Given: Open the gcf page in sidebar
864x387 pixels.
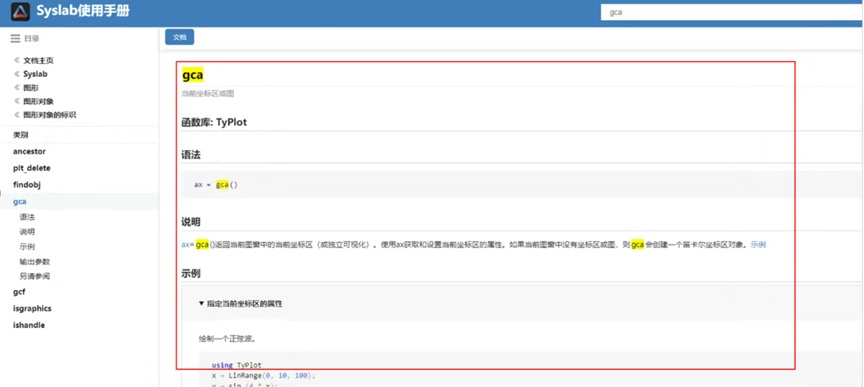Looking at the screenshot, I should 19,292.
